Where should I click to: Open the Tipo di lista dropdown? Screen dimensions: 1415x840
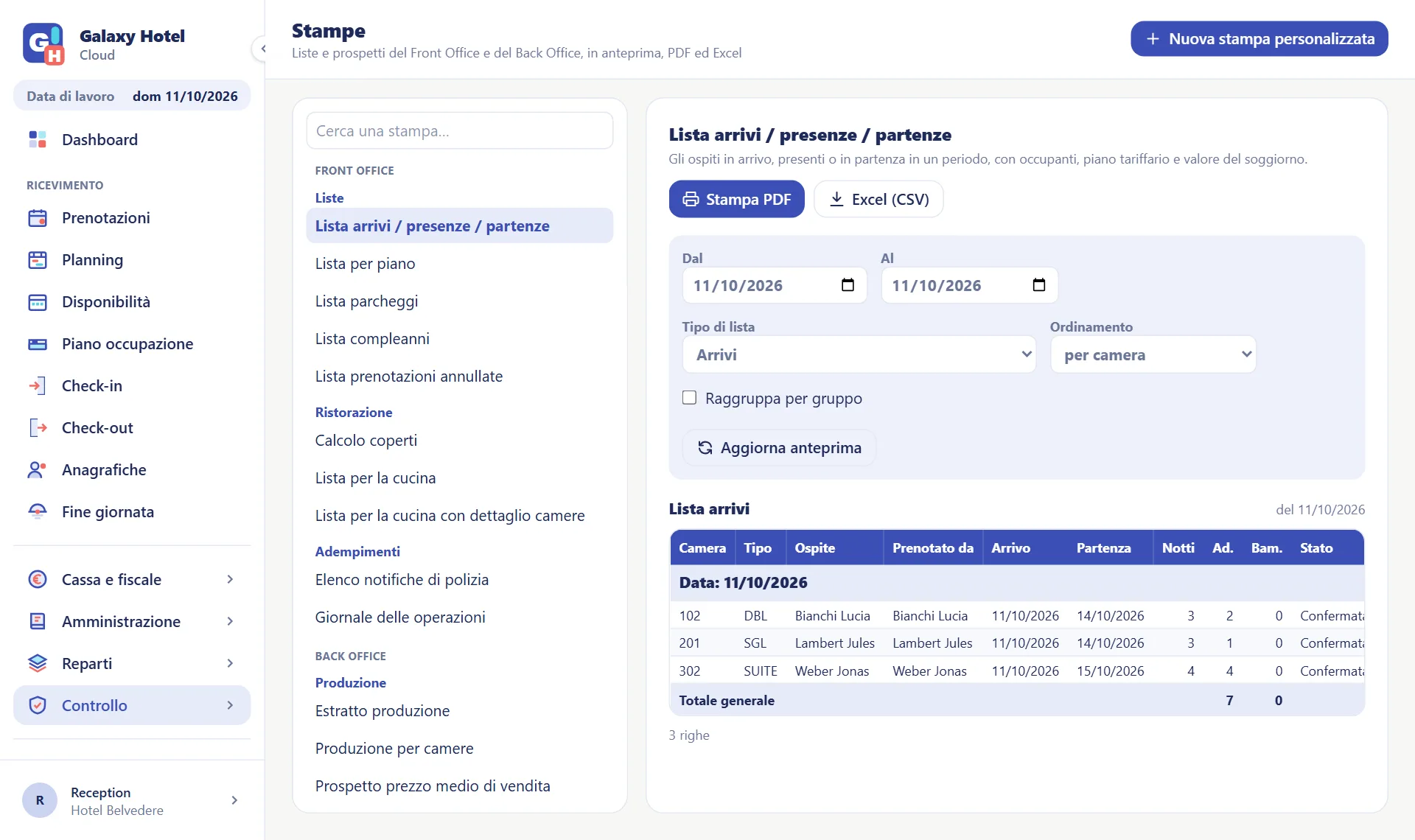point(859,354)
